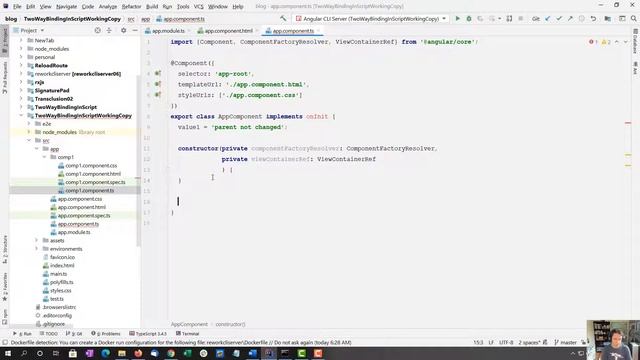The width and height of the screenshot is (640, 360).
Task: Open the VCS menu
Action: tap(198, 7)
